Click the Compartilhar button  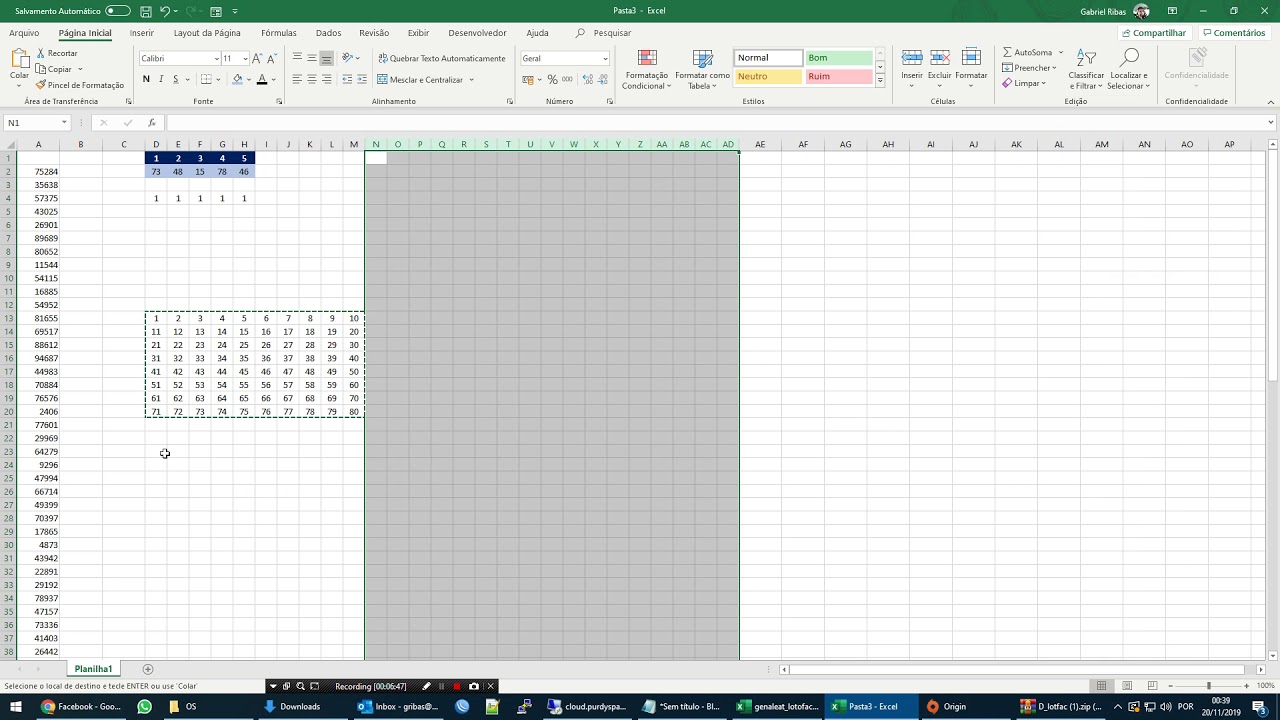(1154, 33)
